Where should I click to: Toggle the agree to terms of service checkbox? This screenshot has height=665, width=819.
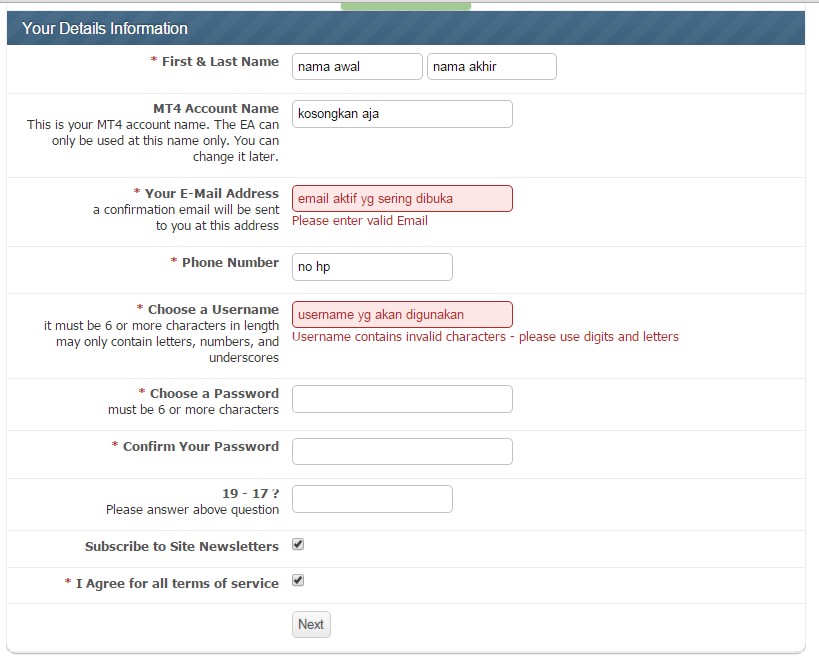(x=298, y=581)
